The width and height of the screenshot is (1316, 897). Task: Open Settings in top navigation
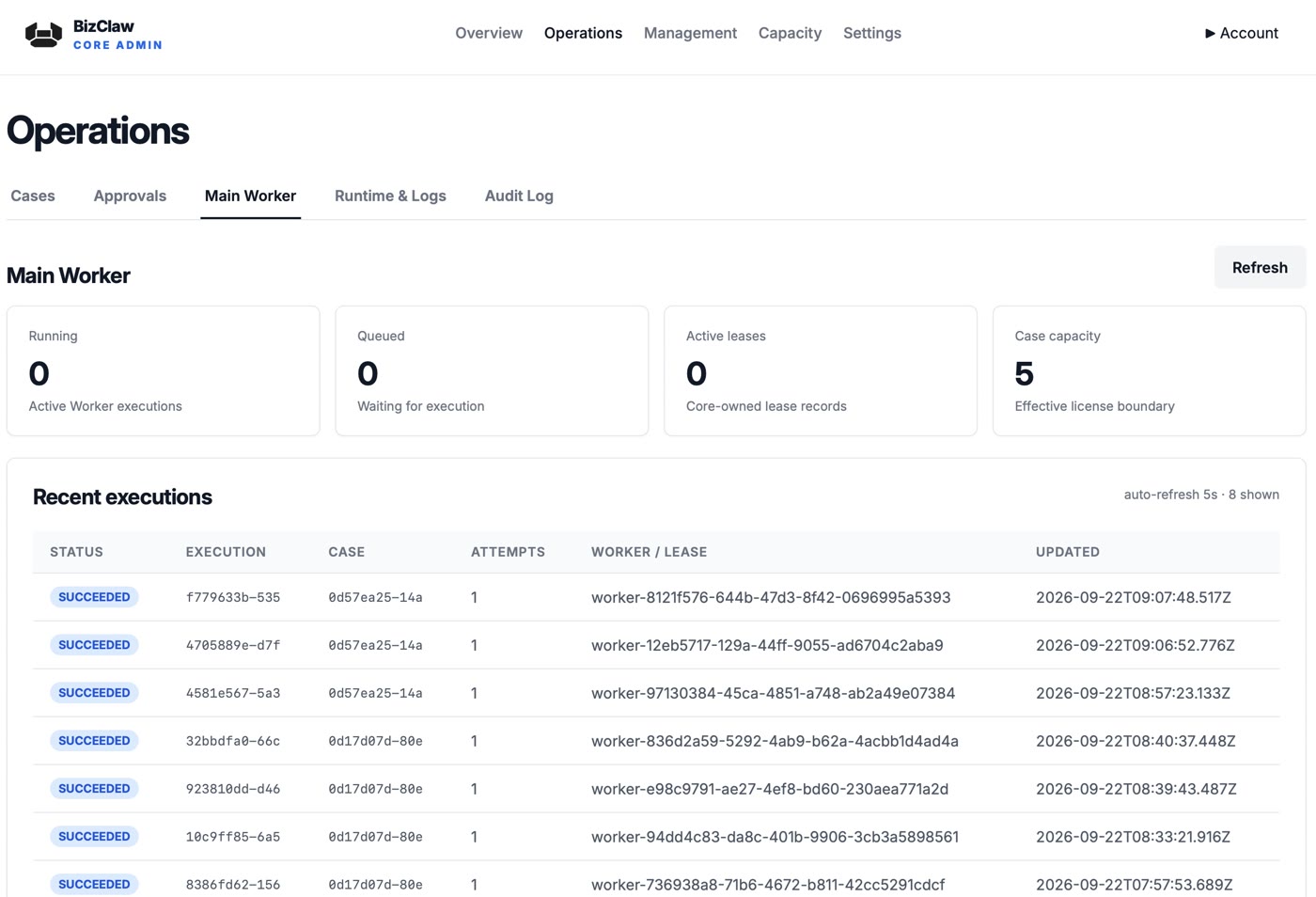[x=872, y=33]
